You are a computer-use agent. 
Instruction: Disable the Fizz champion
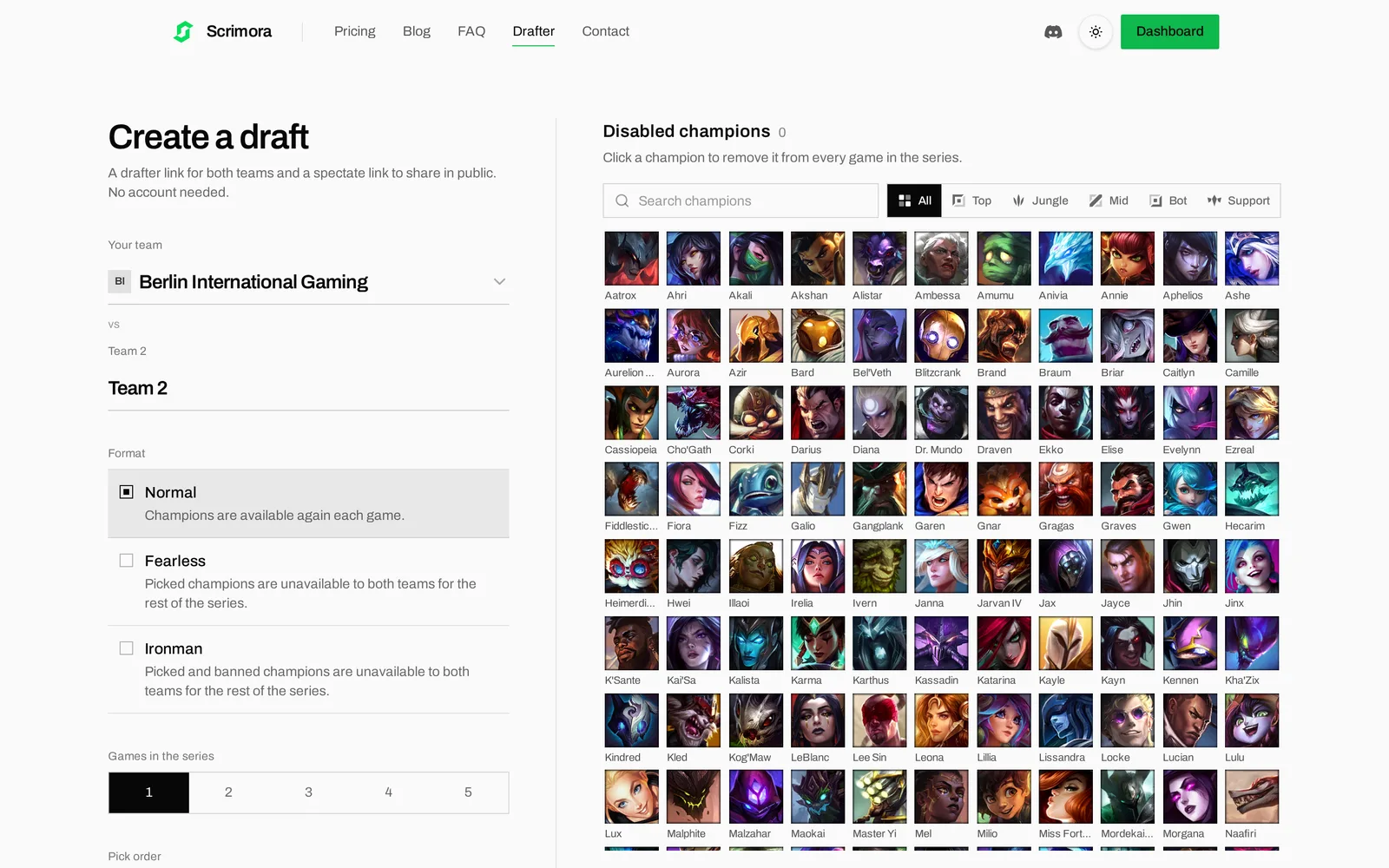coord(755,490)
